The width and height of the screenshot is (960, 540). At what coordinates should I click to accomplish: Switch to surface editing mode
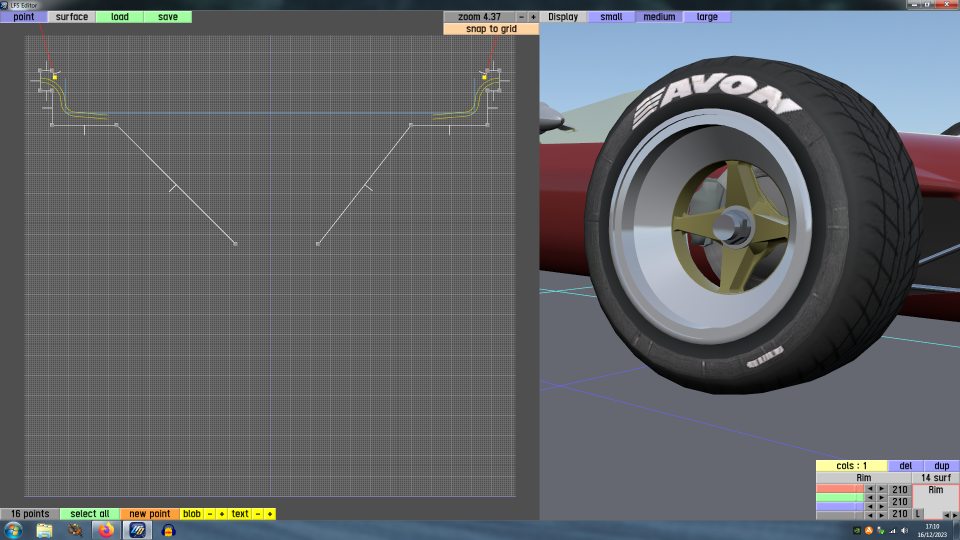[x=72, y=17]
